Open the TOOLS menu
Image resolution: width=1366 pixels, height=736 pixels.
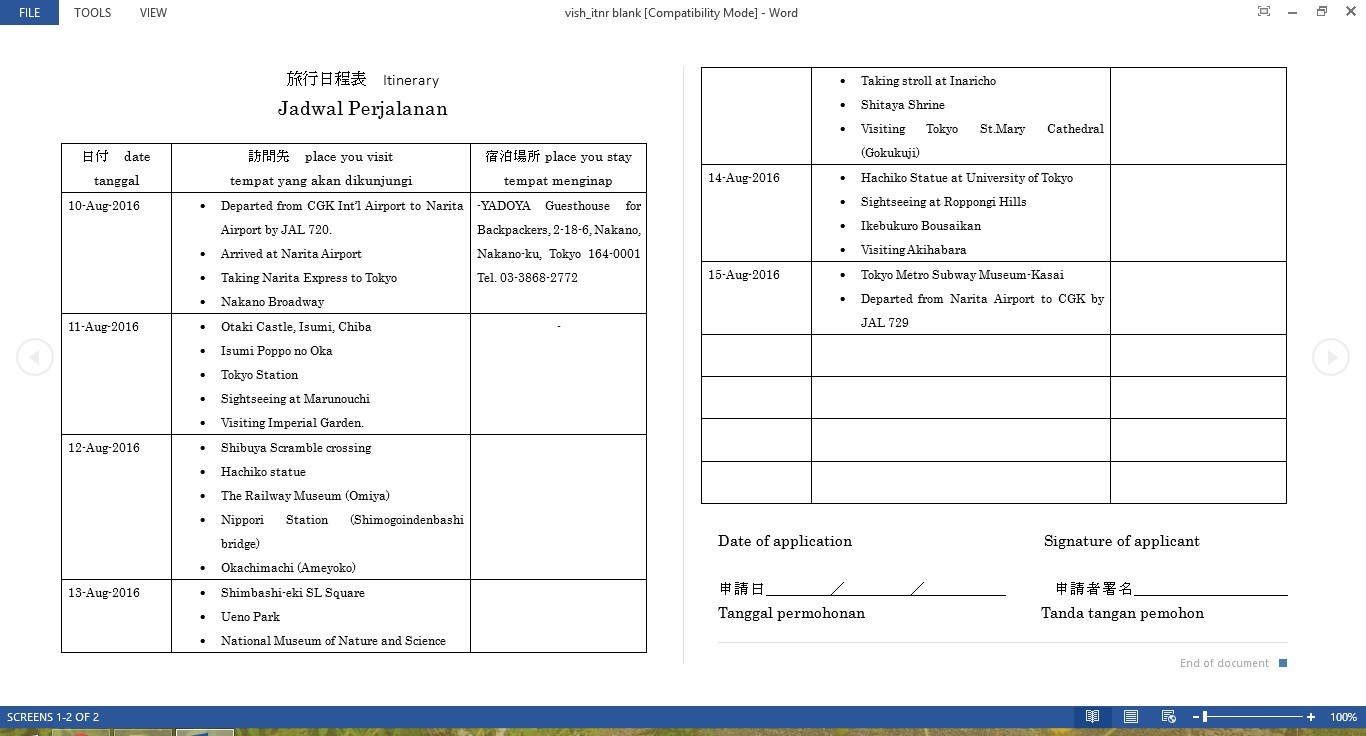click(x=92, y=12)
